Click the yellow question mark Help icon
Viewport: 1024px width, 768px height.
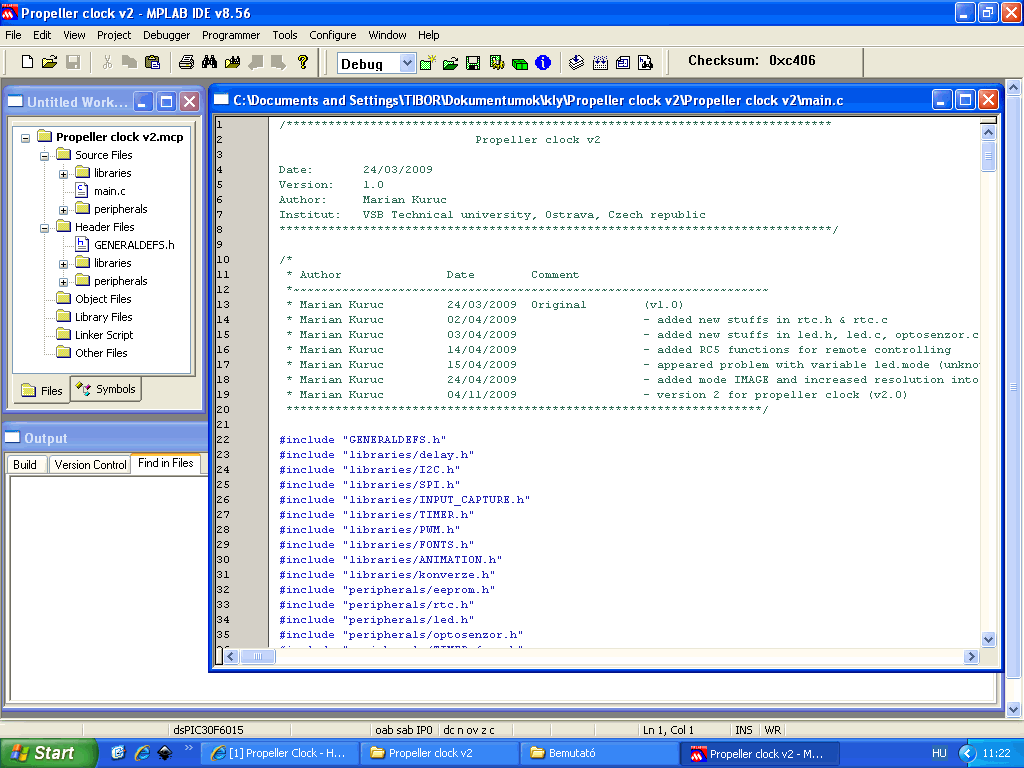[x=302, y=62]
